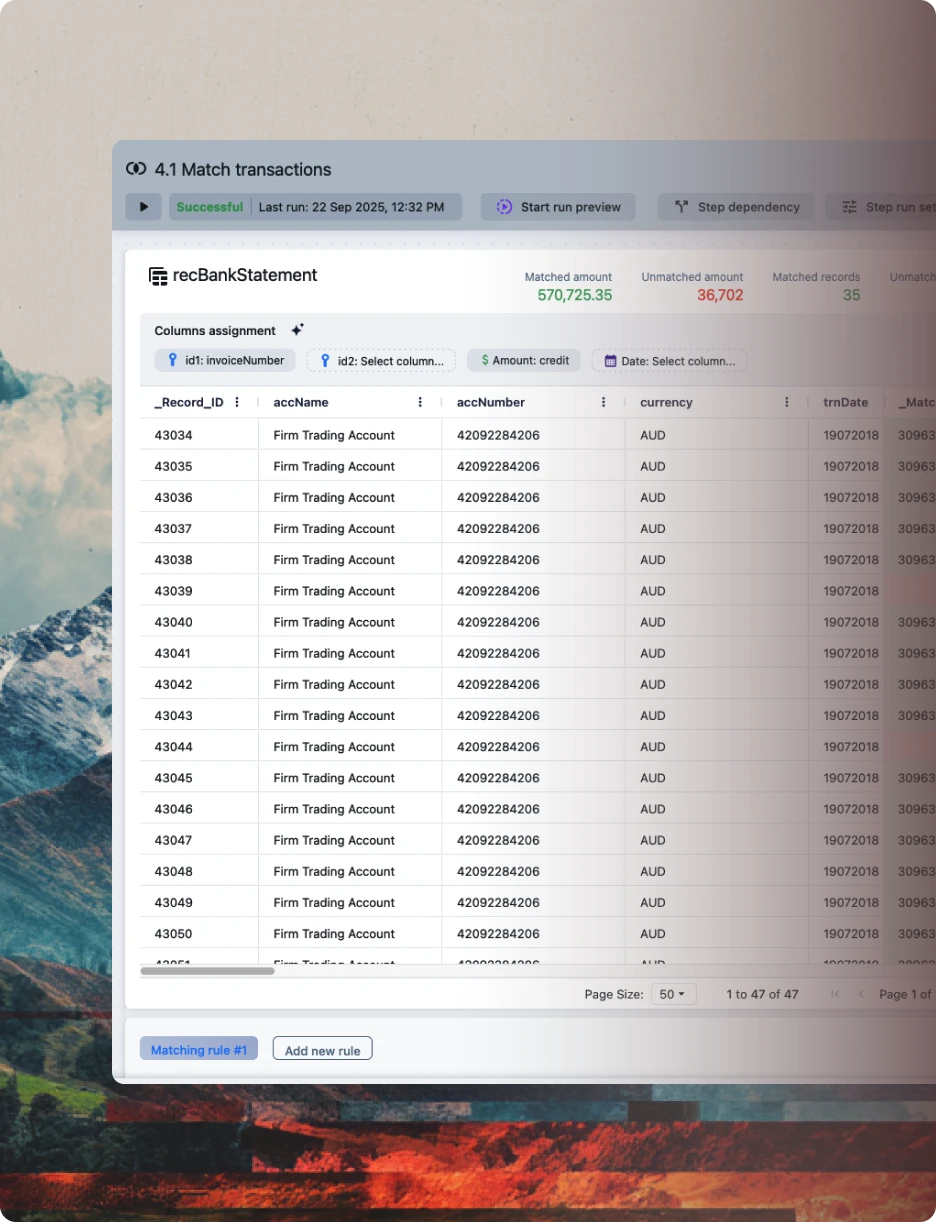Screen dimensions: 936x1222
Task: Open the Page Size dropdown
Action: point(674,994)
